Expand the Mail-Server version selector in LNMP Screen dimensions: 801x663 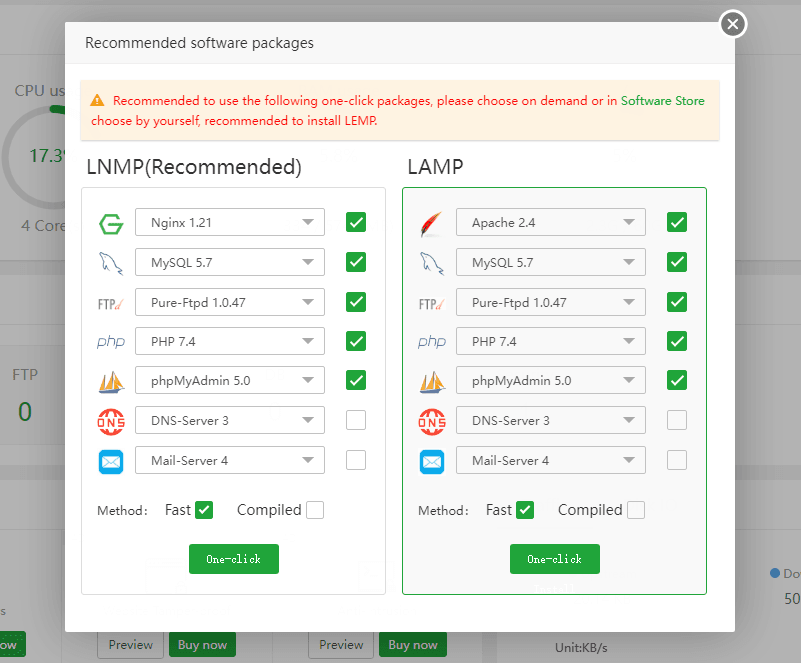click(229, 460)
